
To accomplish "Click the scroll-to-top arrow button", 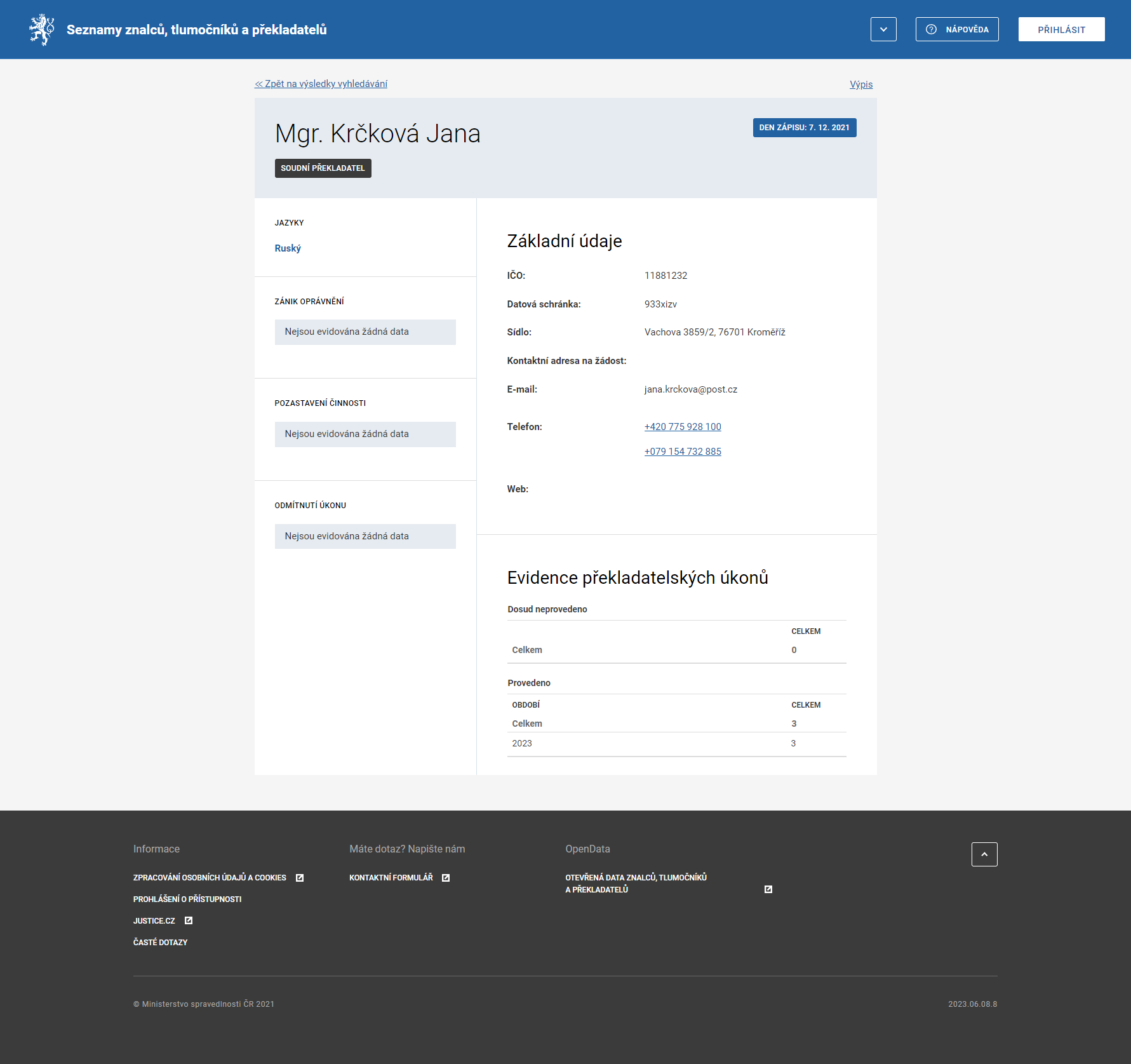I will click(x=984, y=854).
